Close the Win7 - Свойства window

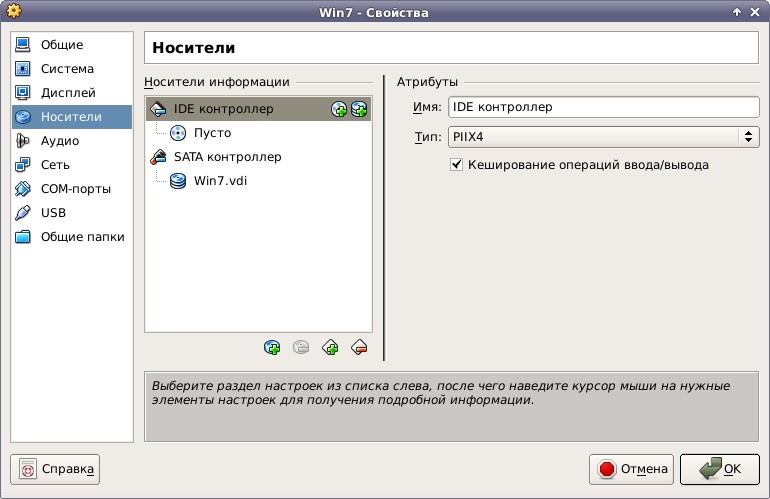tap(755, 12)
